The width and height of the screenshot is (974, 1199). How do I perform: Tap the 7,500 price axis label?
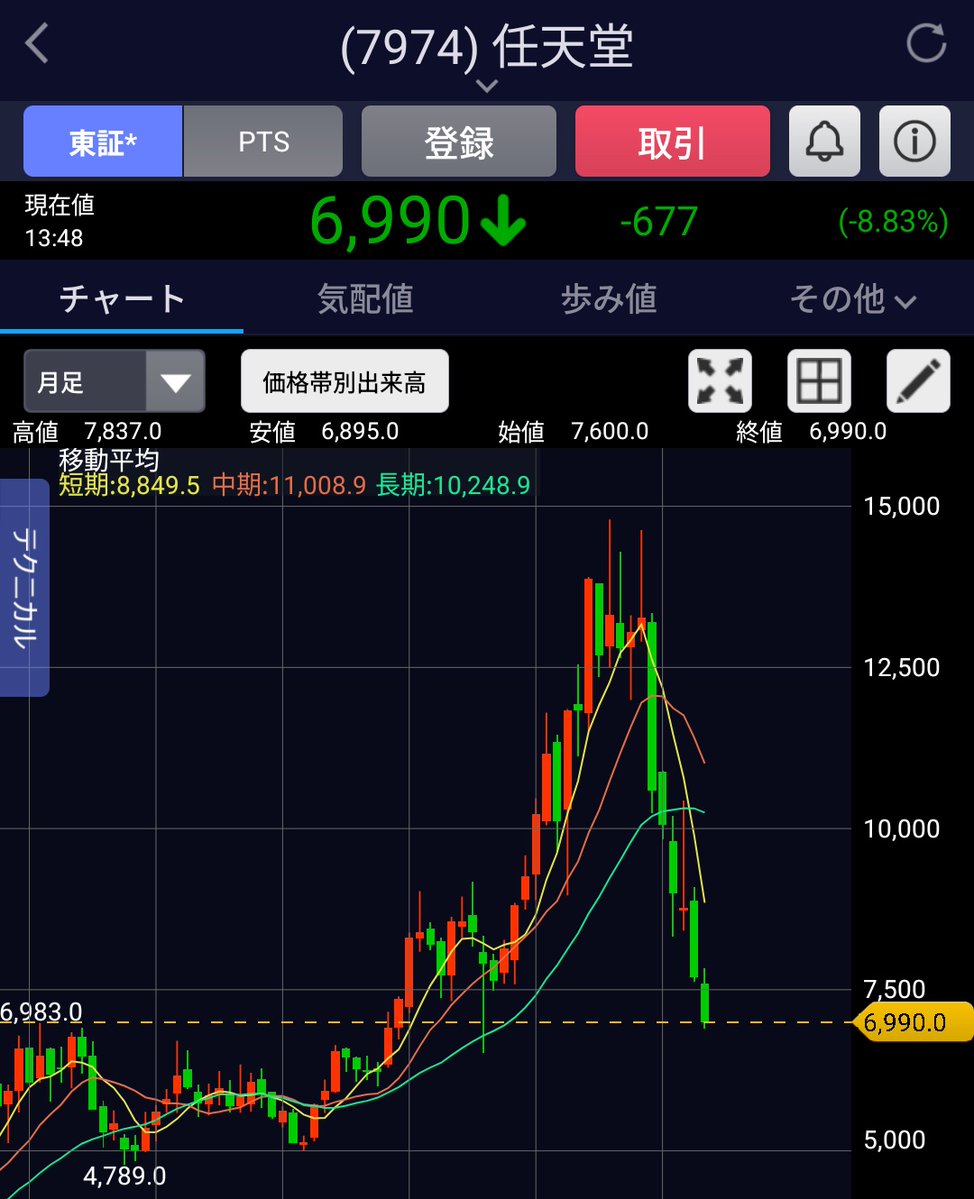pyautogui.click(x=894, y=989)
